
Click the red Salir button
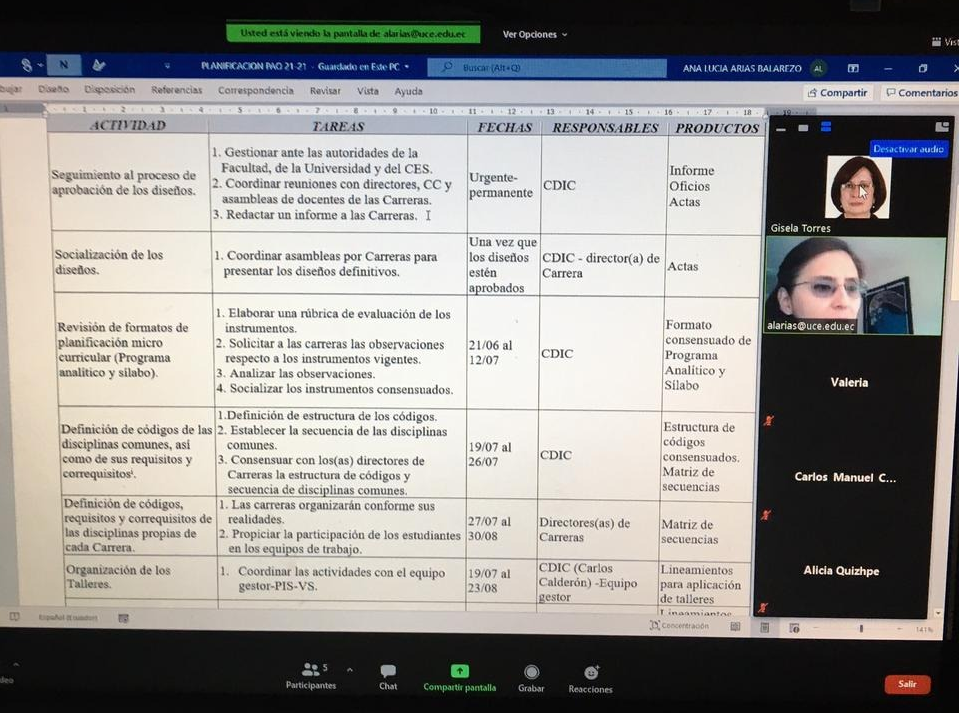907,684
